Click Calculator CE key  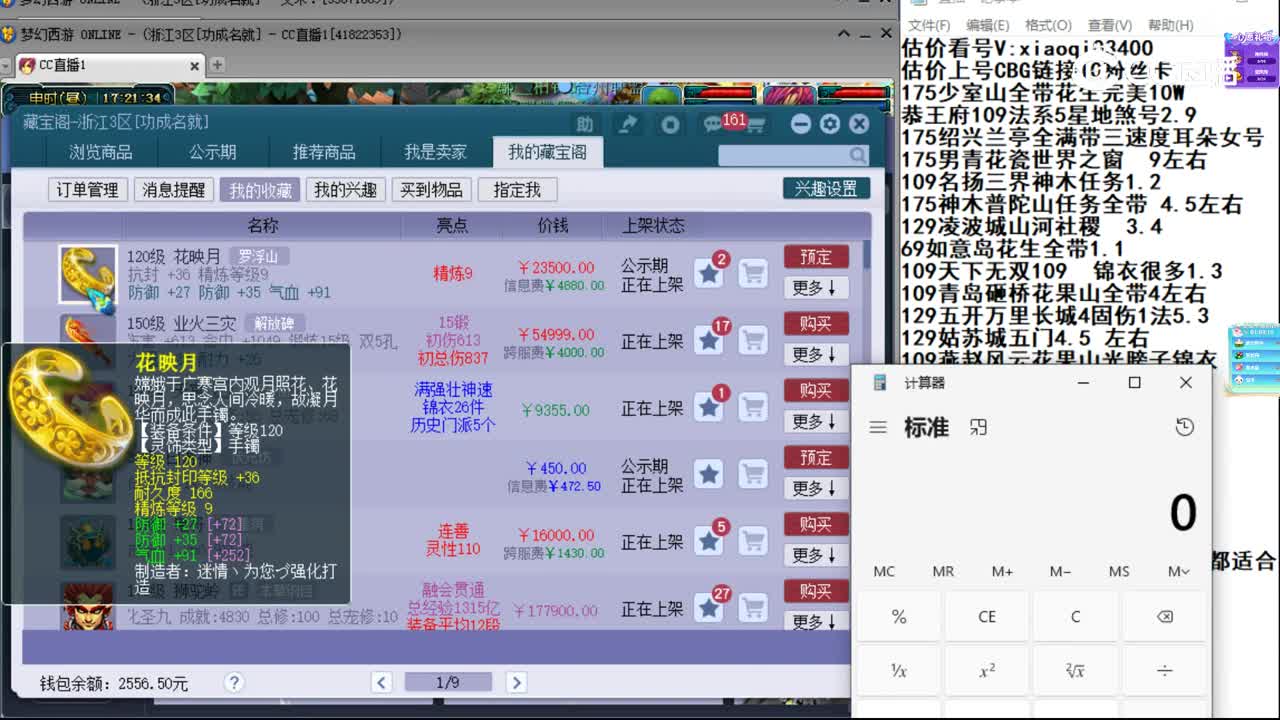(987, 617)
